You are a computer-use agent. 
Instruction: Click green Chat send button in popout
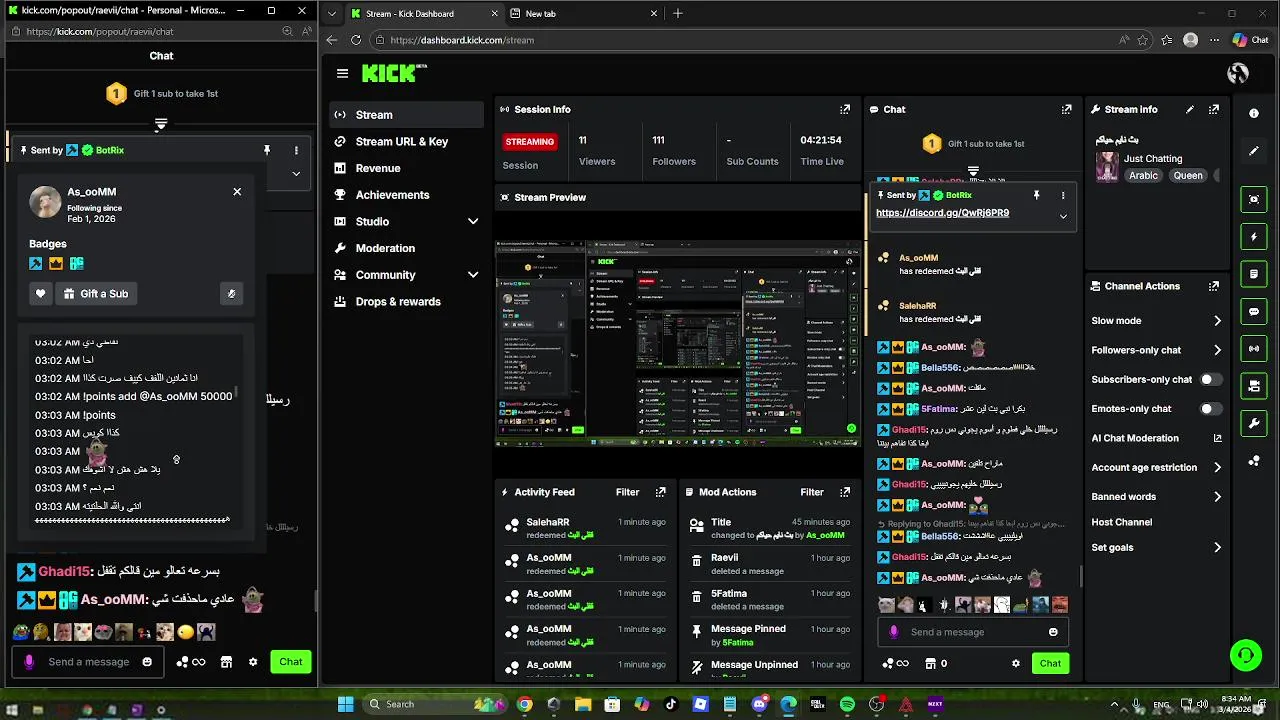tap(291, 662)
